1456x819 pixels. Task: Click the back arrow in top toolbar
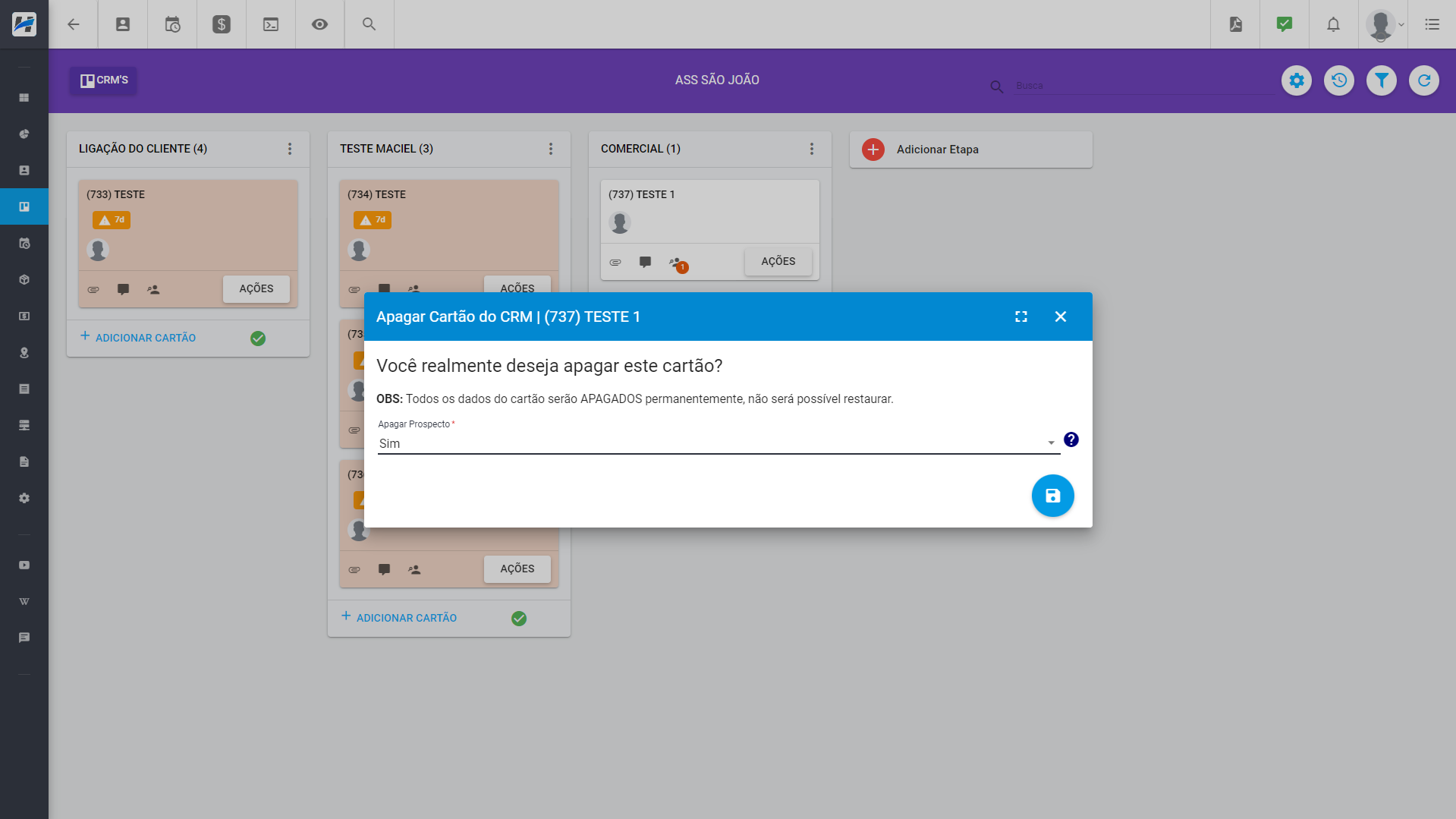[74, 24]
